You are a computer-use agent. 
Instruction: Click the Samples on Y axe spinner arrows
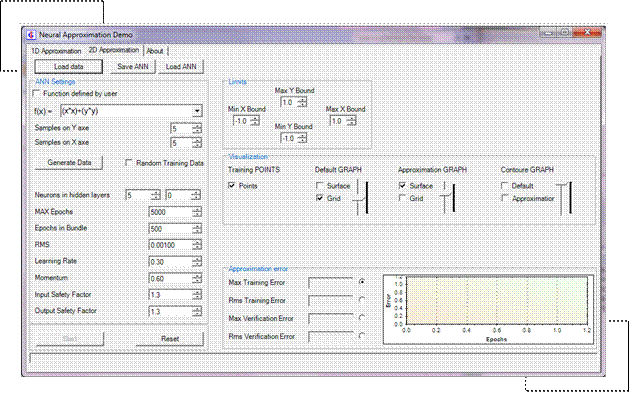coord(197,129)
